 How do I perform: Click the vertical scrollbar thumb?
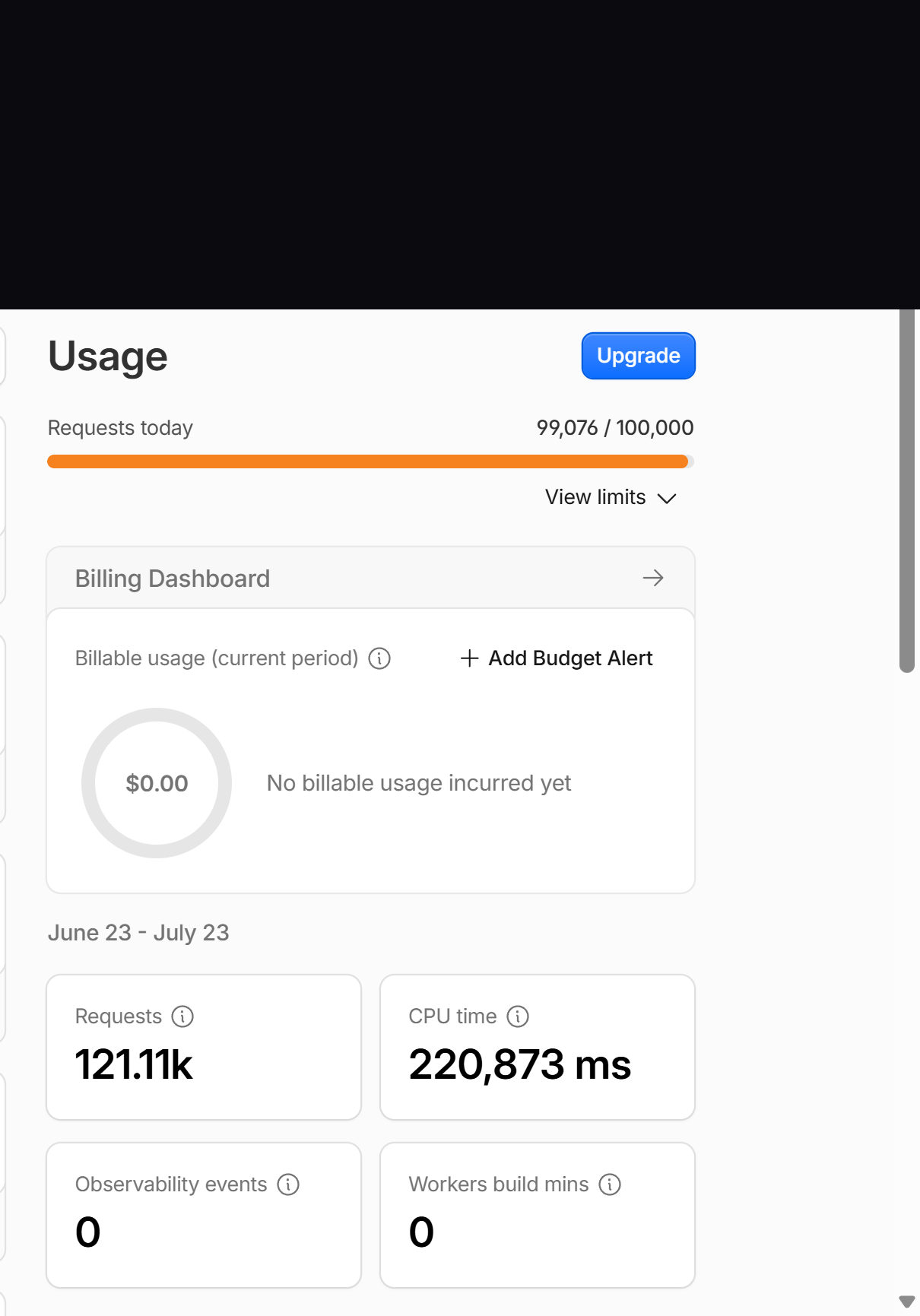pos(906,490)
